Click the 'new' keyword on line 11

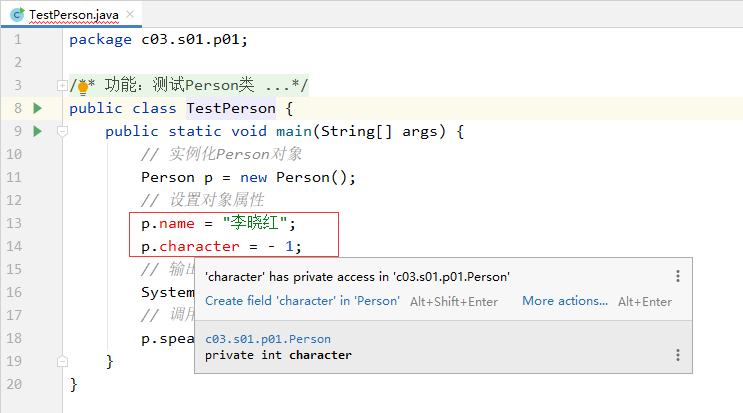tap(254, 178)
